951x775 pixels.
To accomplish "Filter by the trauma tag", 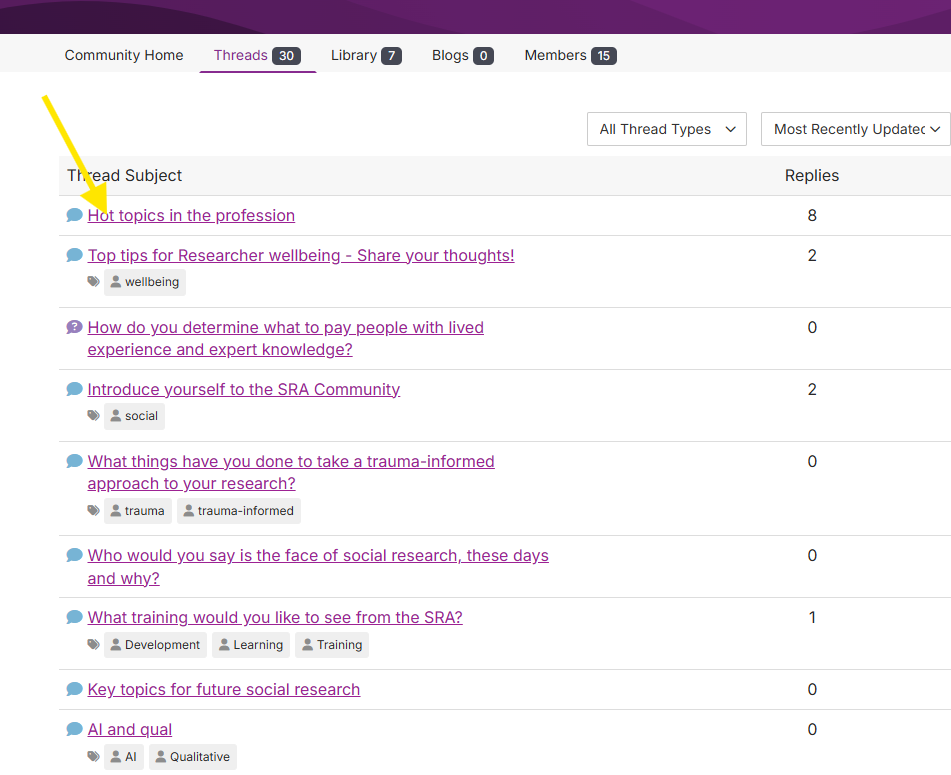I will coord(138,511).
